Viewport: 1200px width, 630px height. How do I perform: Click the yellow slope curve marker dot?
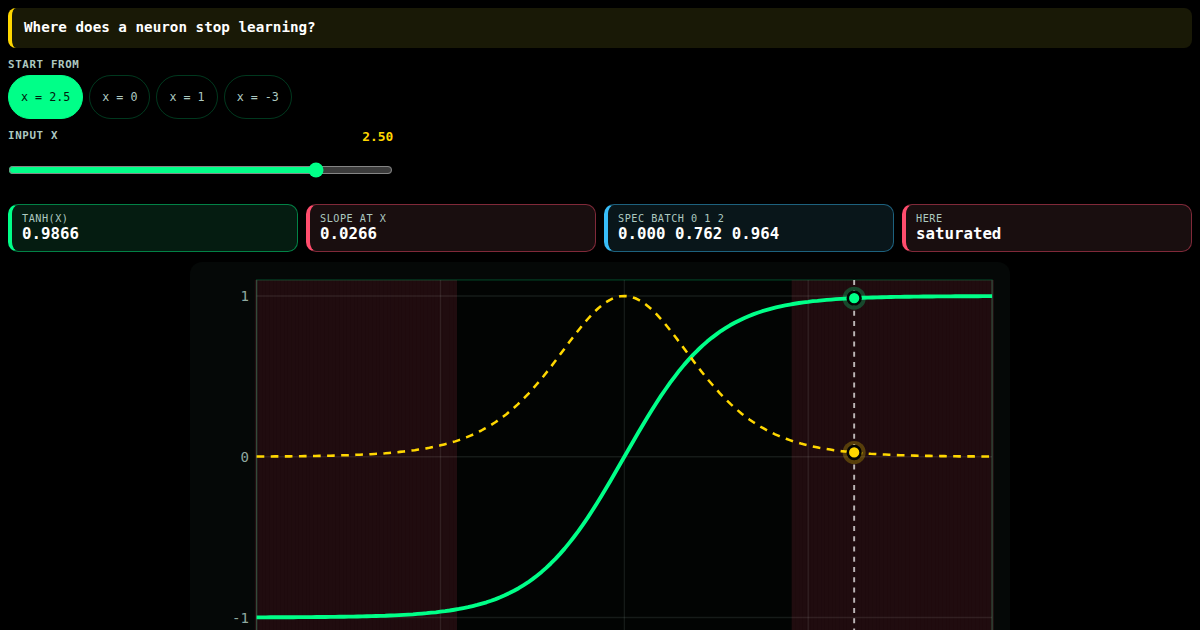854,453
